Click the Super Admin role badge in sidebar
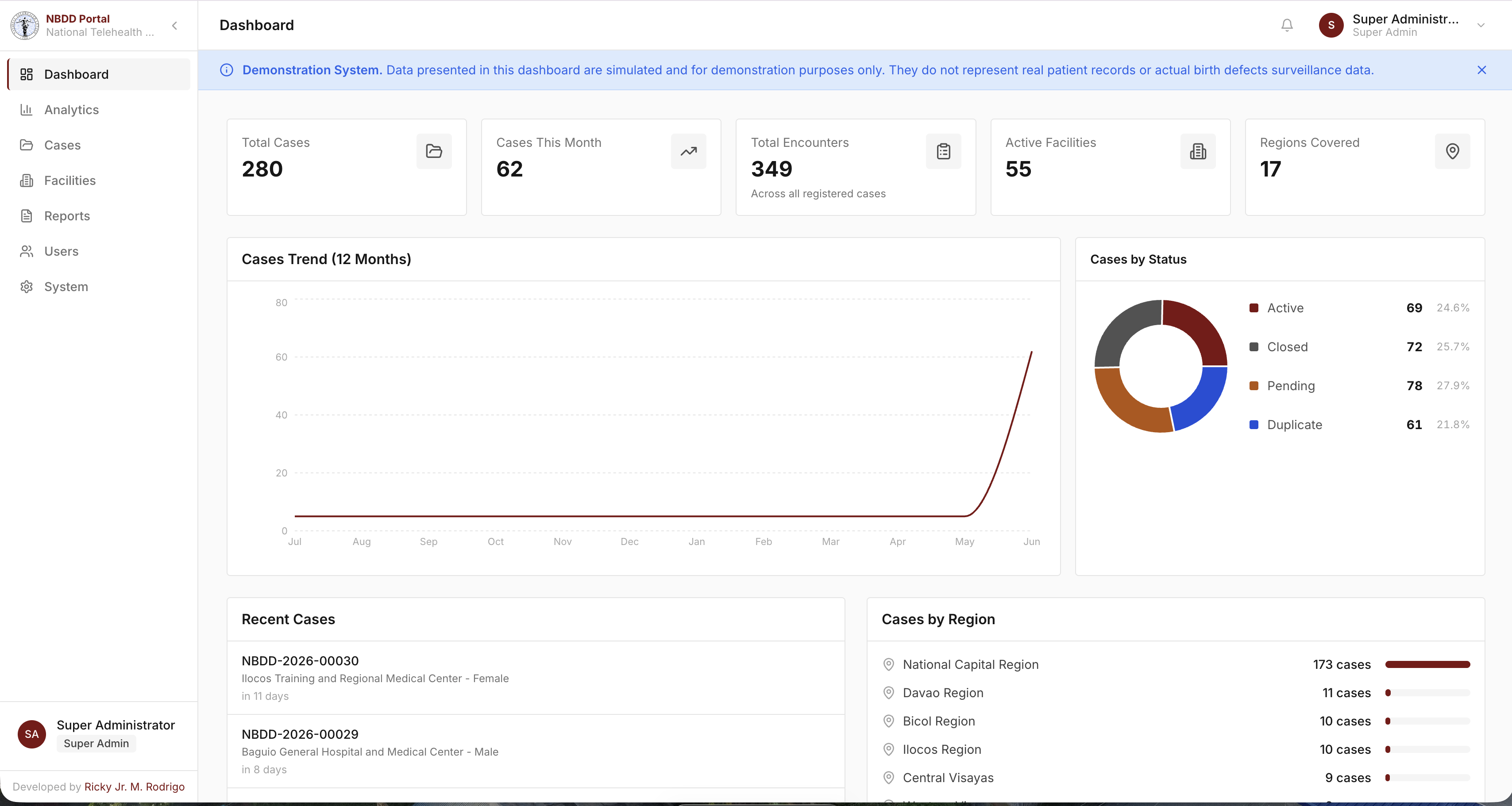 [x=96, y=743]
